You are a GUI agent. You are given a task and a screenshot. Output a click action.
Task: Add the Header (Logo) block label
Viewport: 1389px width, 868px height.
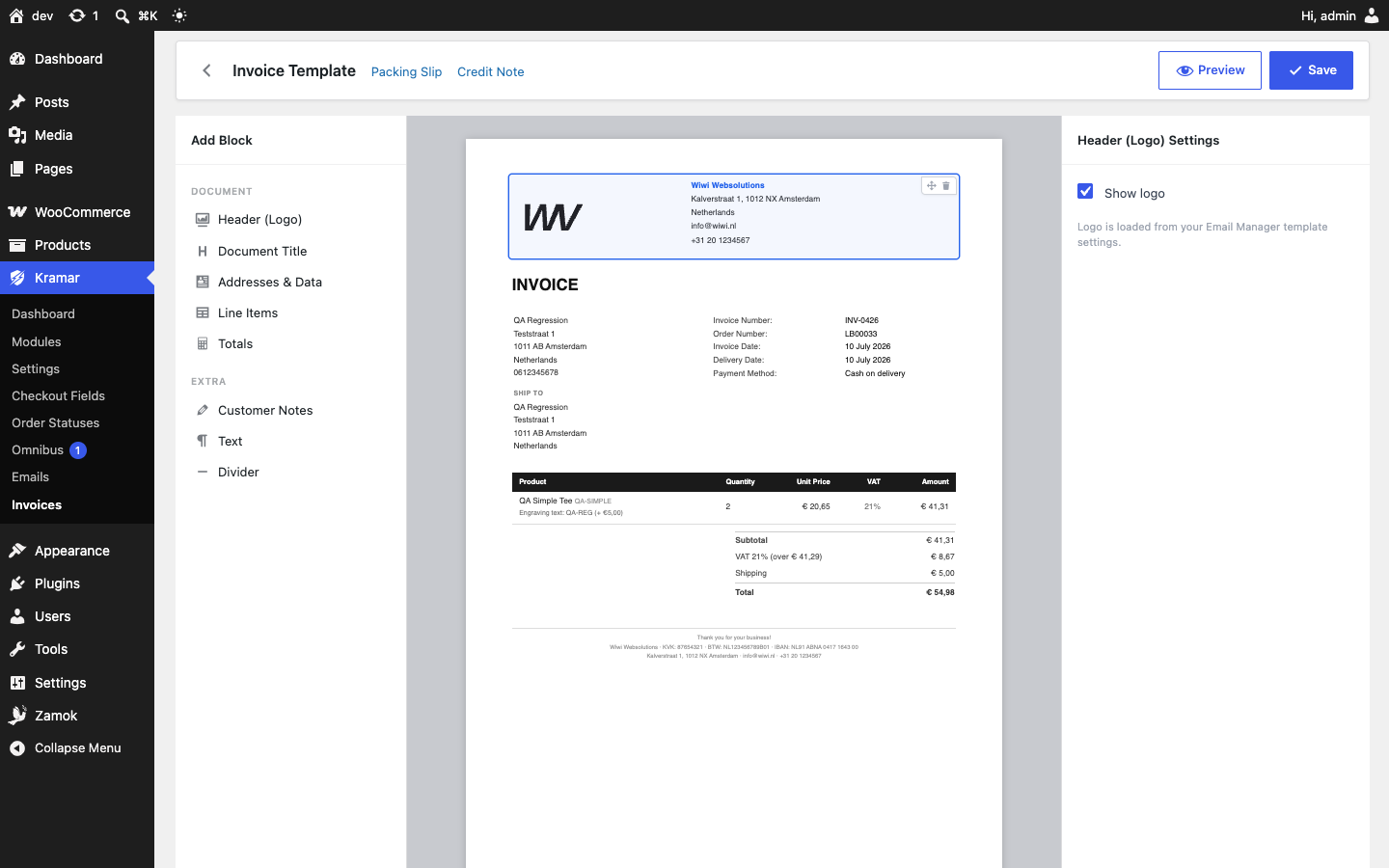260,220
